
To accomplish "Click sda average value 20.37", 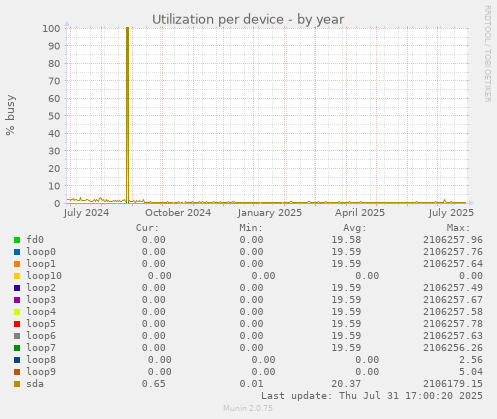I will [346, 384].
